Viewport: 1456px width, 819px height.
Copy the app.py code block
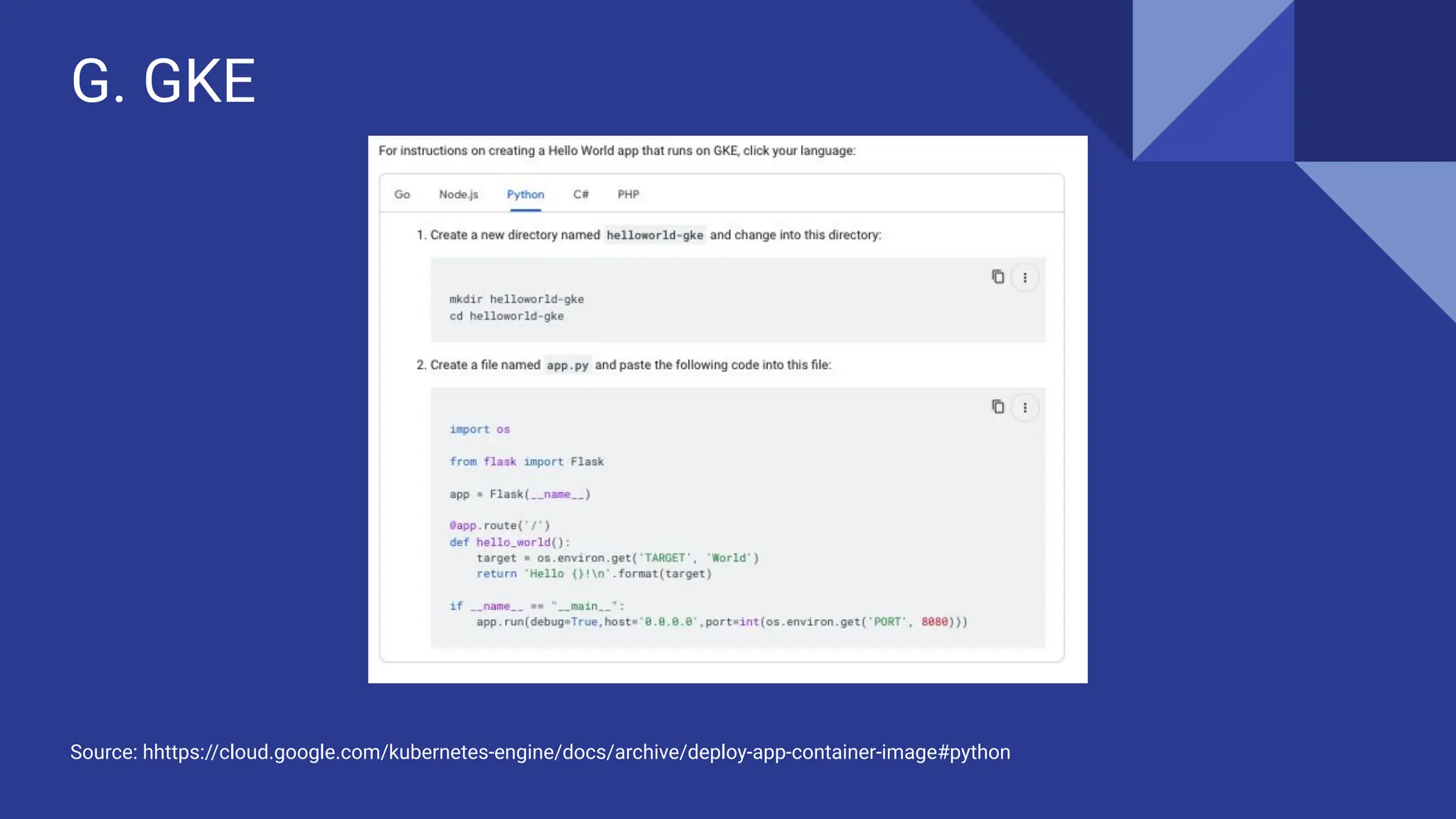tap(997, 407)
